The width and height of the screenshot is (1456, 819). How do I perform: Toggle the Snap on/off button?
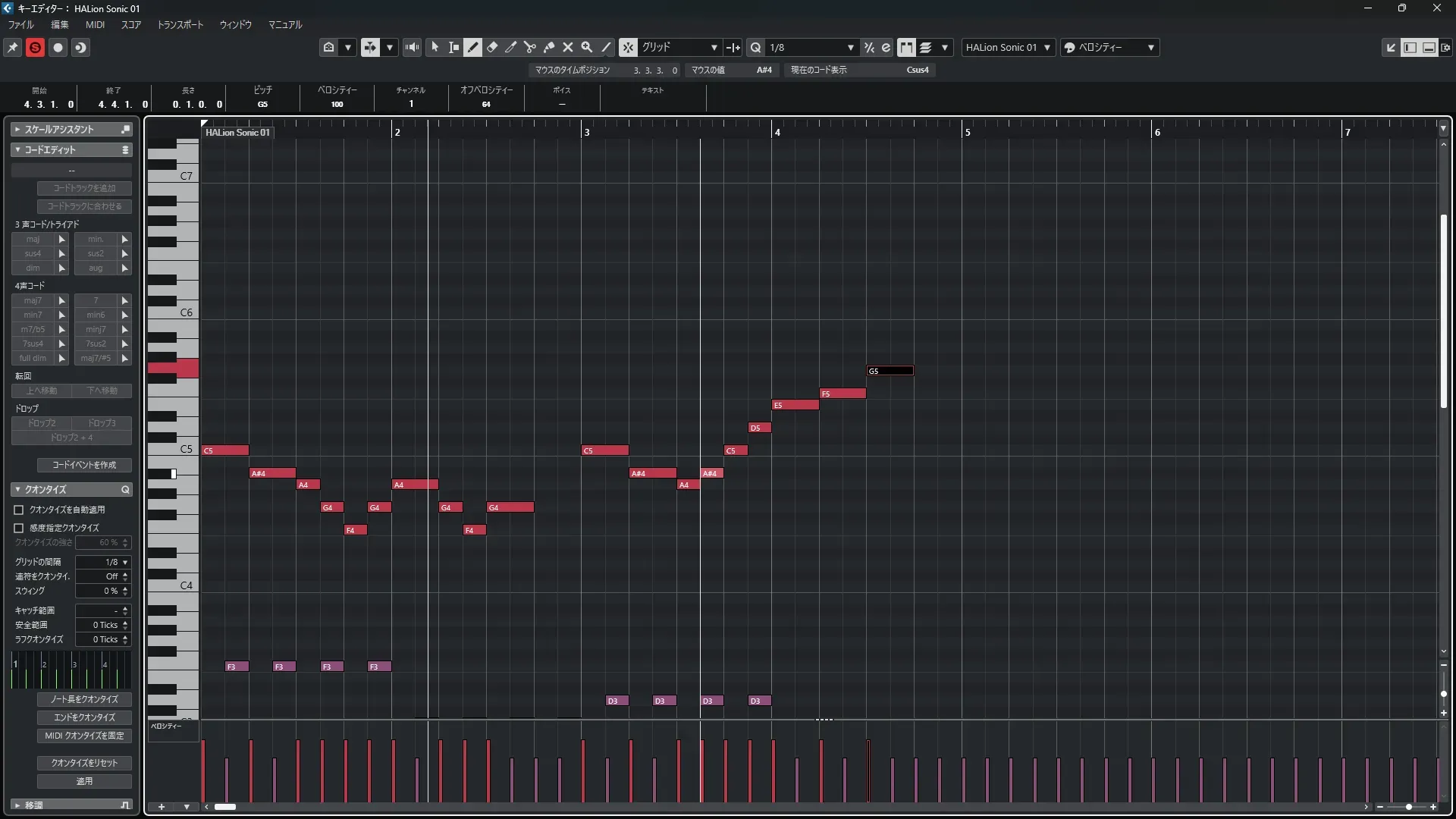pos(628,47)
